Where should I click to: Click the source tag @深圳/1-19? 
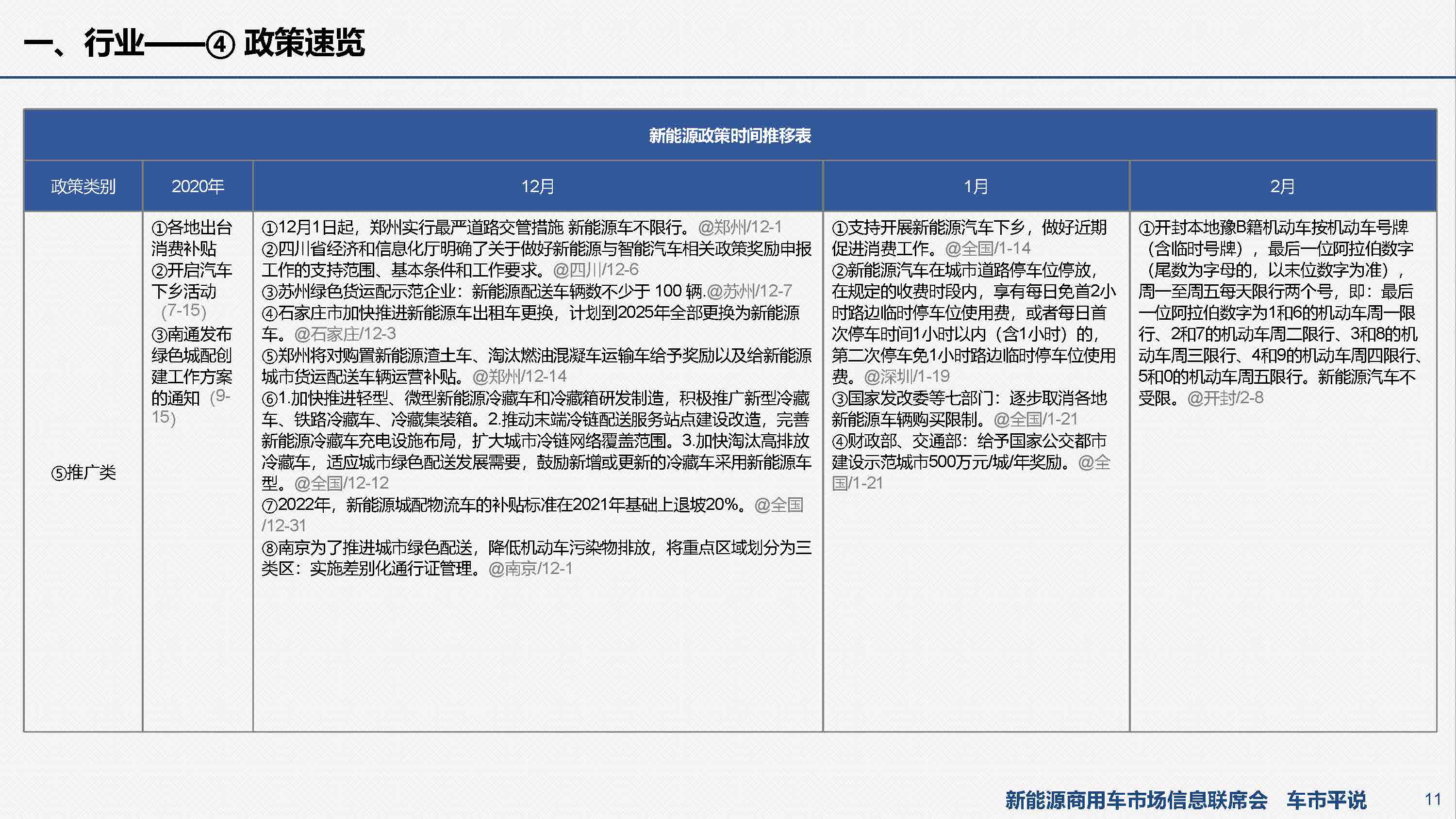(907, 377)
